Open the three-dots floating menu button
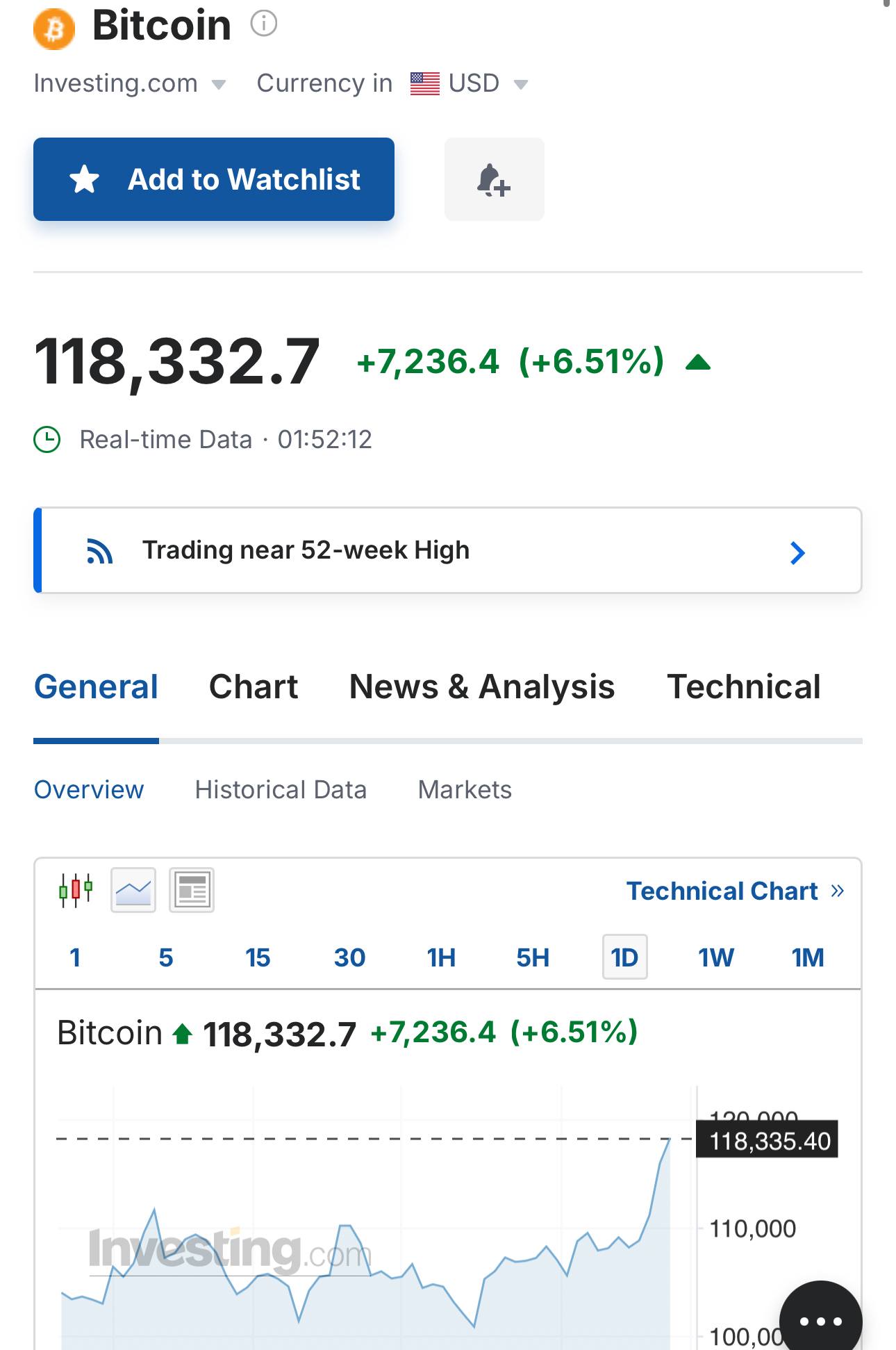 click(820, 1320)
